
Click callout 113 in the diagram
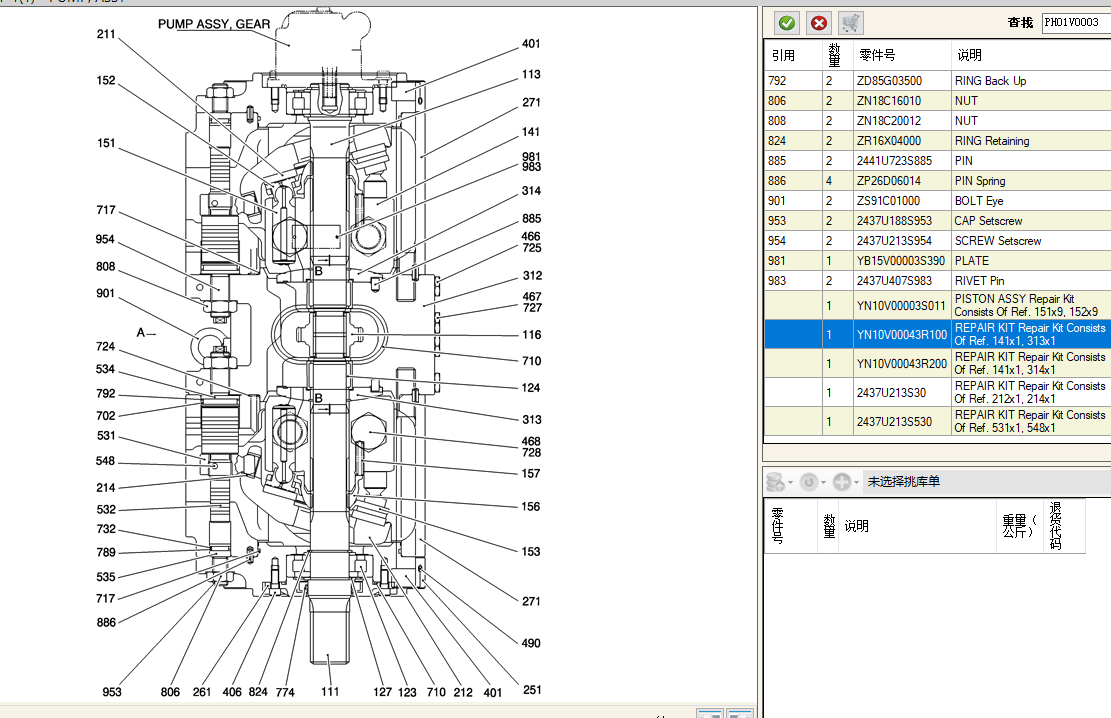[x=531, y=75]
